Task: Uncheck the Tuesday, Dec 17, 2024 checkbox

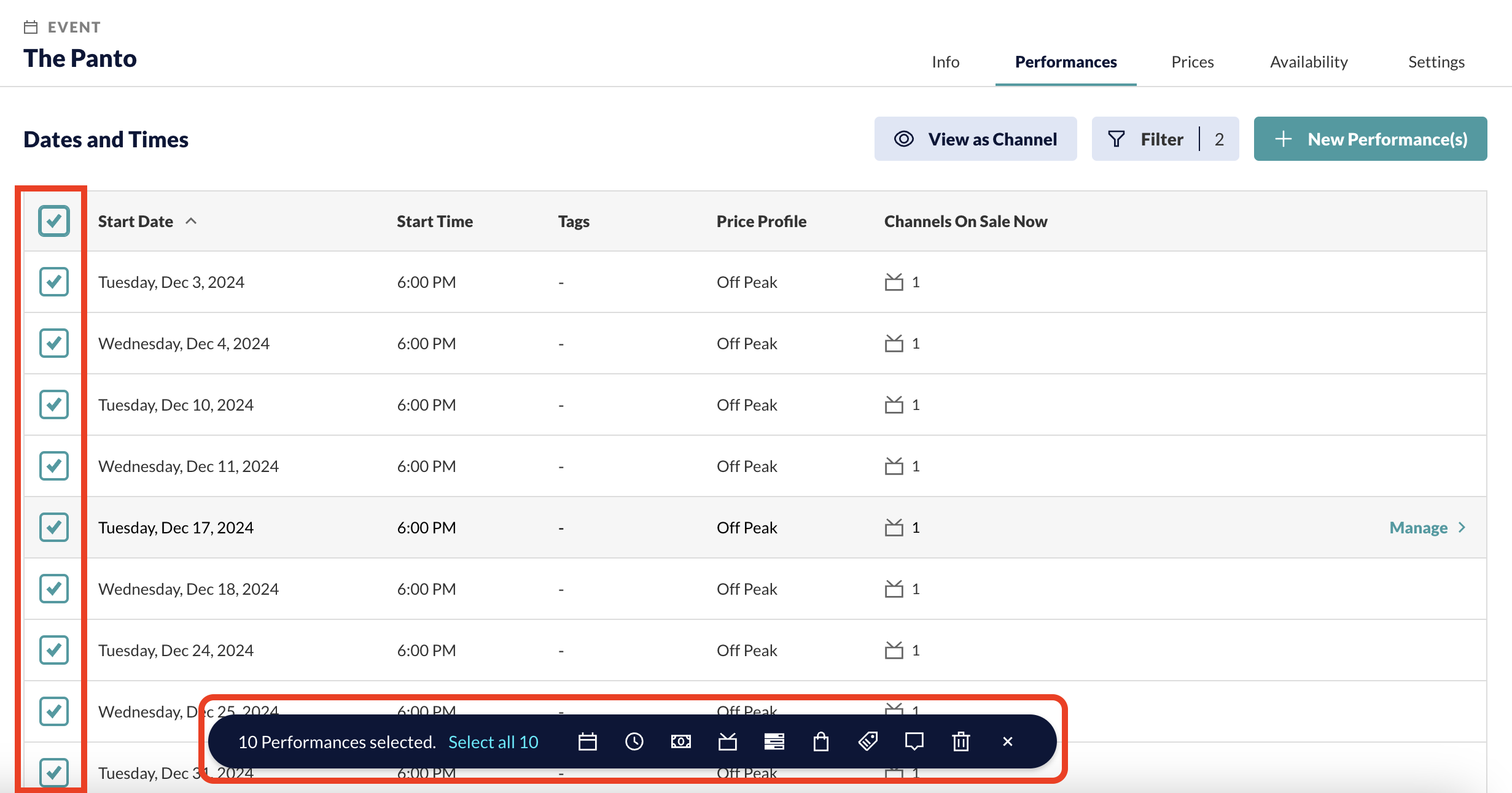Action: (54, 527)
